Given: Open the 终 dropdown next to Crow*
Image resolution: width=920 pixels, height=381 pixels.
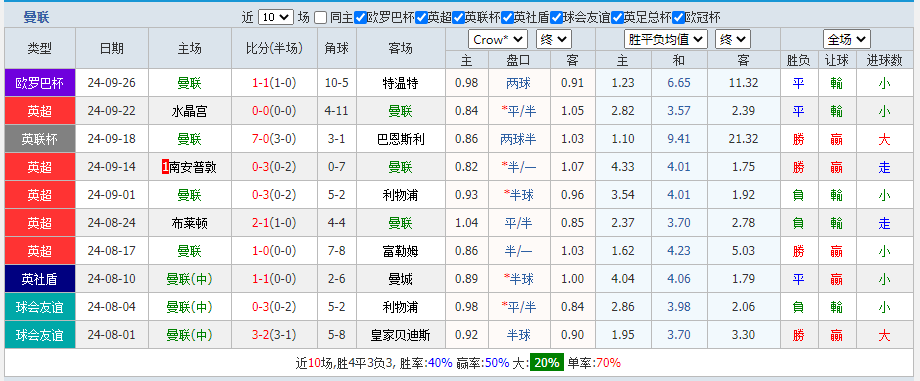Looking at the screenshot, I should pos(554,39).
